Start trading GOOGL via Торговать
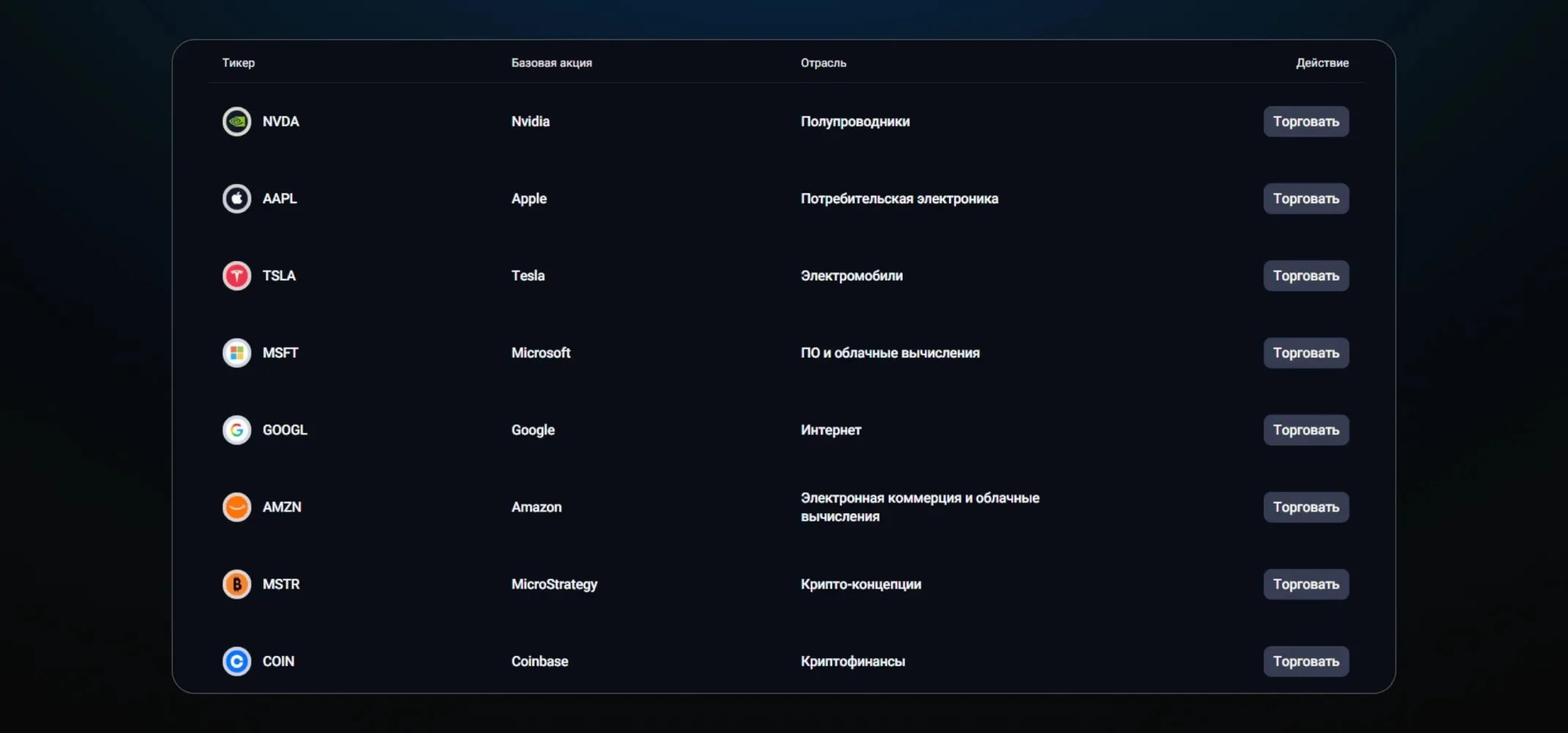This screenshot has width=1568, height=733. point(1306,430)
